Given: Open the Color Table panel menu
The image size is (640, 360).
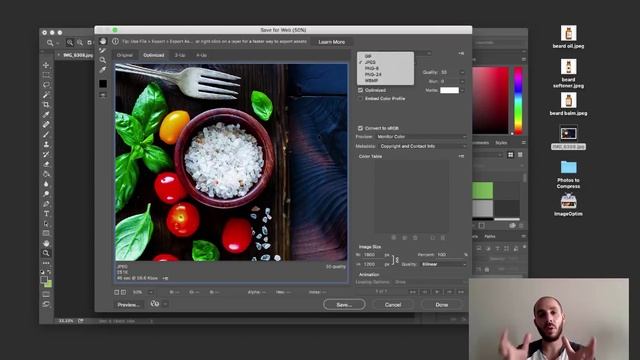Looking at the screenshot, I should [461, 156].
